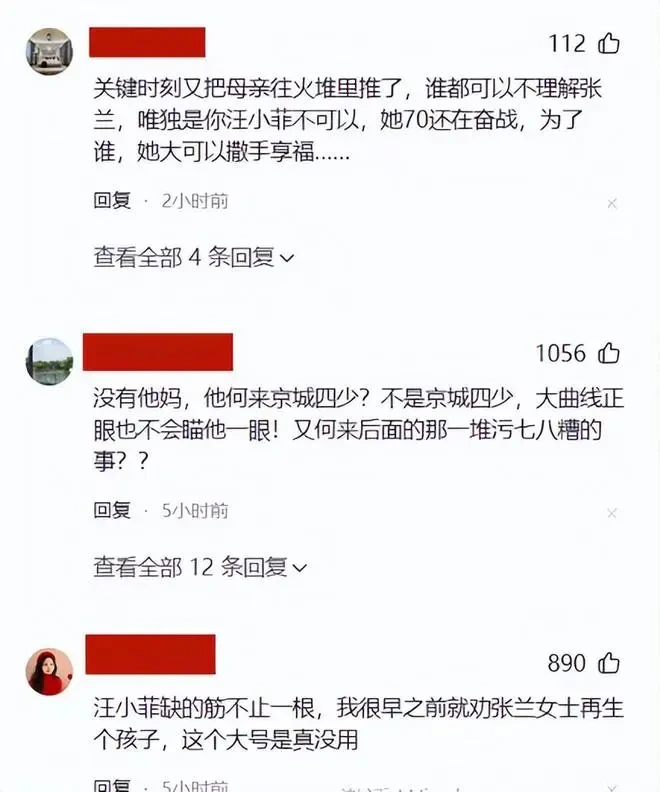Open the second commenter's redacted username

coord(158,352)
